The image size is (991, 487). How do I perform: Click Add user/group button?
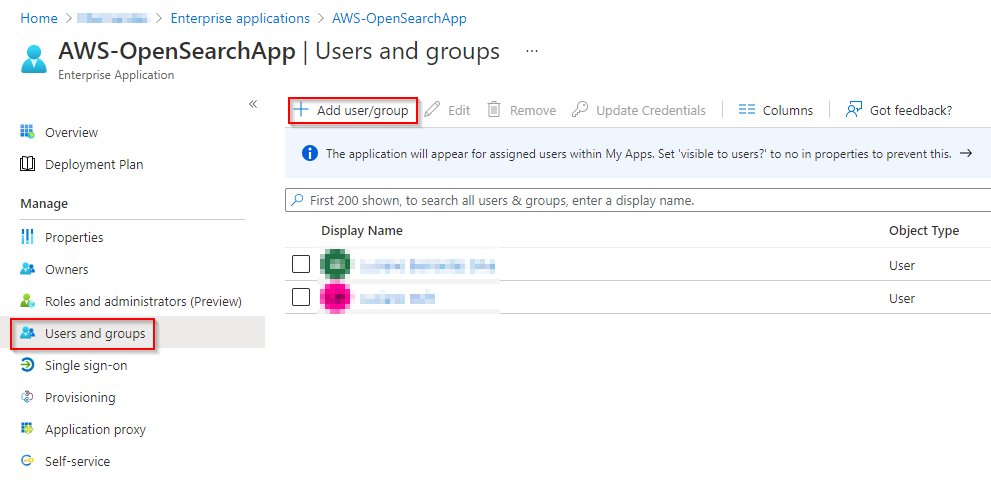coord(353,111)
